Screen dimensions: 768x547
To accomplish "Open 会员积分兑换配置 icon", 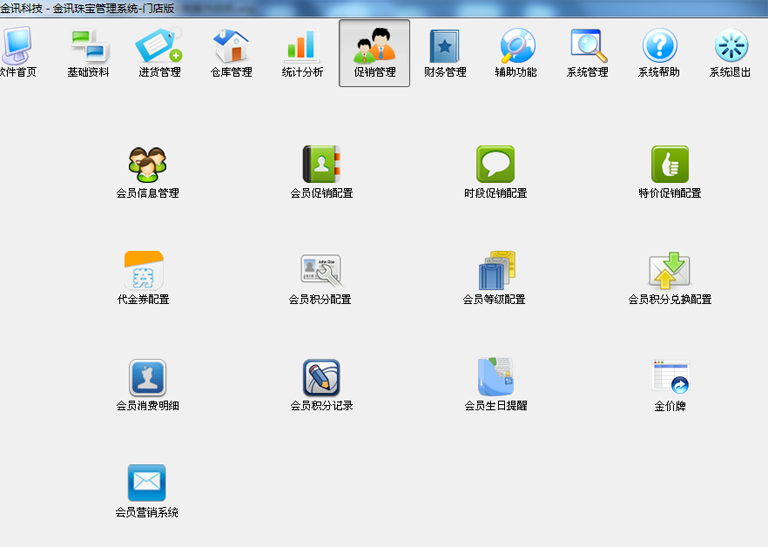I will click(669, 271).
